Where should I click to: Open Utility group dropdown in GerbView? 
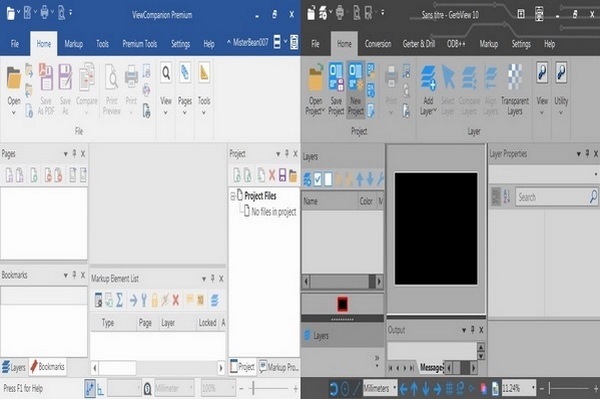(561, 89)
